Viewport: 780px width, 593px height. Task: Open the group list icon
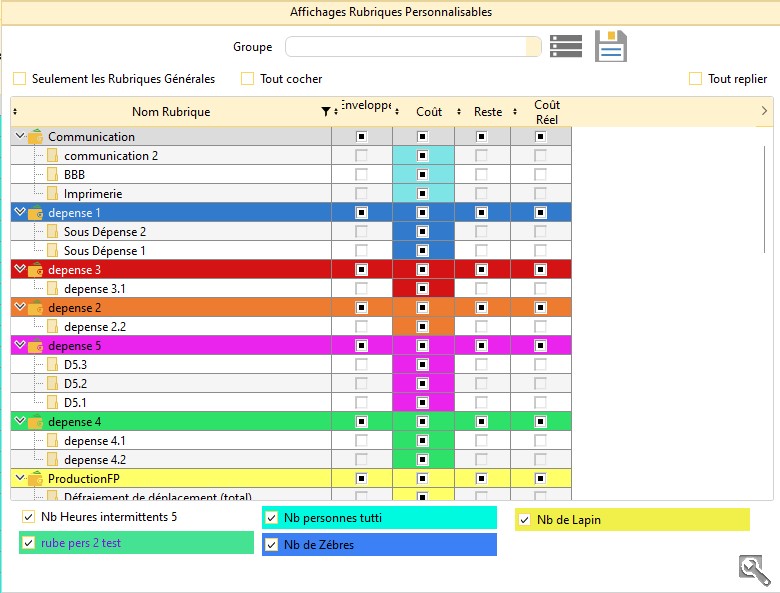point(566,46)
